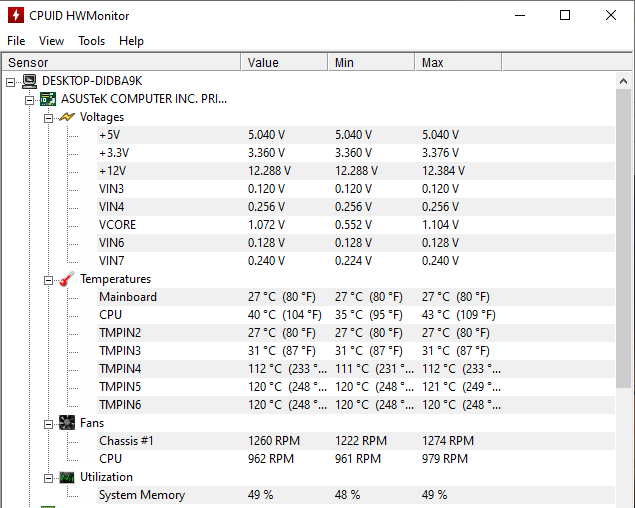Click the Voltages lightning bolt icon
635x508 pixels.
click(x=67, y=117)
